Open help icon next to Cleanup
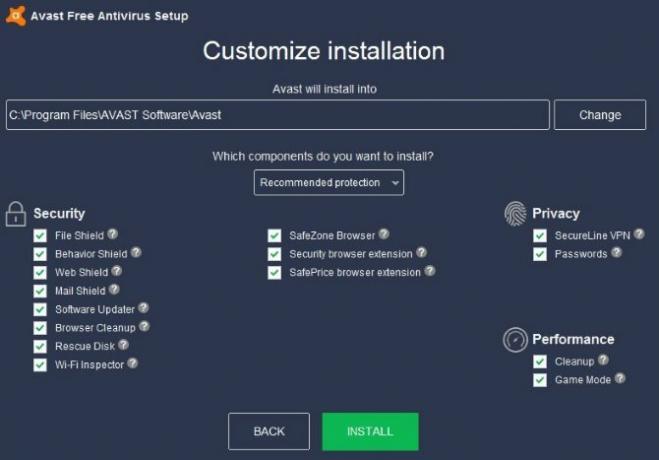The image size is (659, 460). [603, 360]
